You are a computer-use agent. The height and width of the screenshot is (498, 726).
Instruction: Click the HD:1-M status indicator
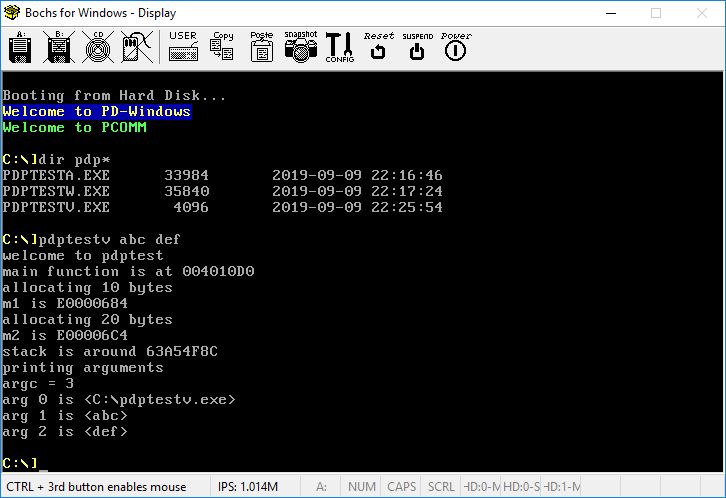(x=561, y=487)
